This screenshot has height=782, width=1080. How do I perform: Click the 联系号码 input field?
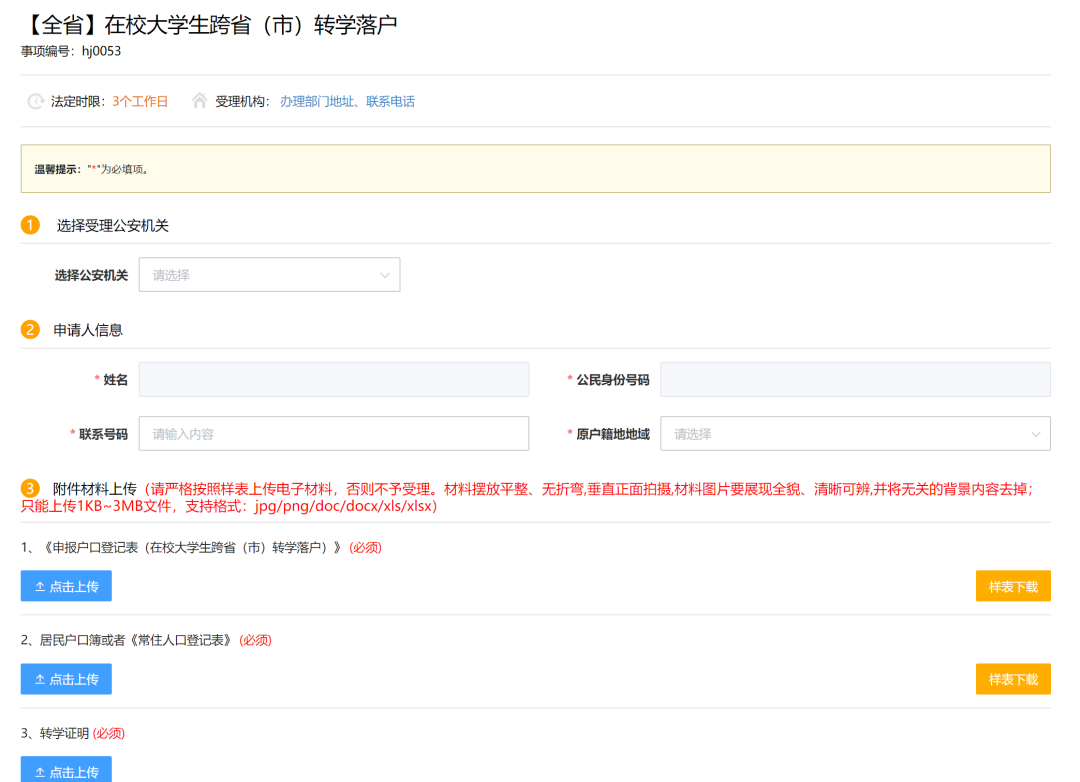[x=334, y=433]
